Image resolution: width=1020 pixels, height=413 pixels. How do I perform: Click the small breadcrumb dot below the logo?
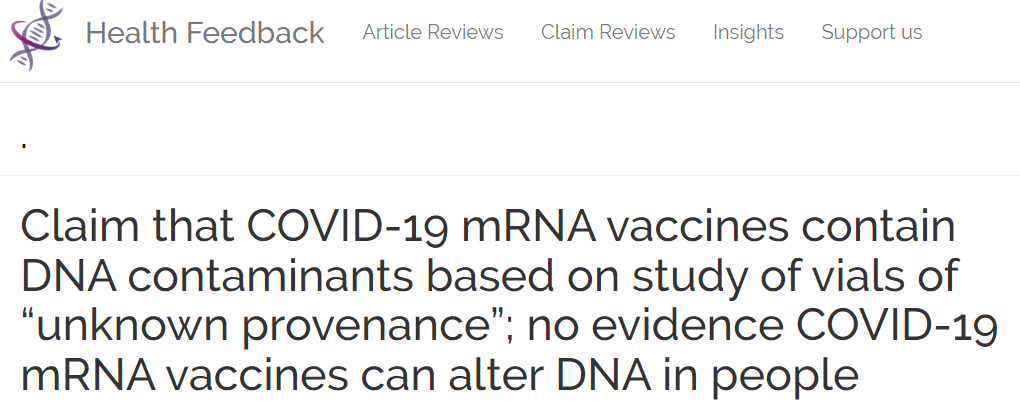pyautogui.click(x=24, y=146)
